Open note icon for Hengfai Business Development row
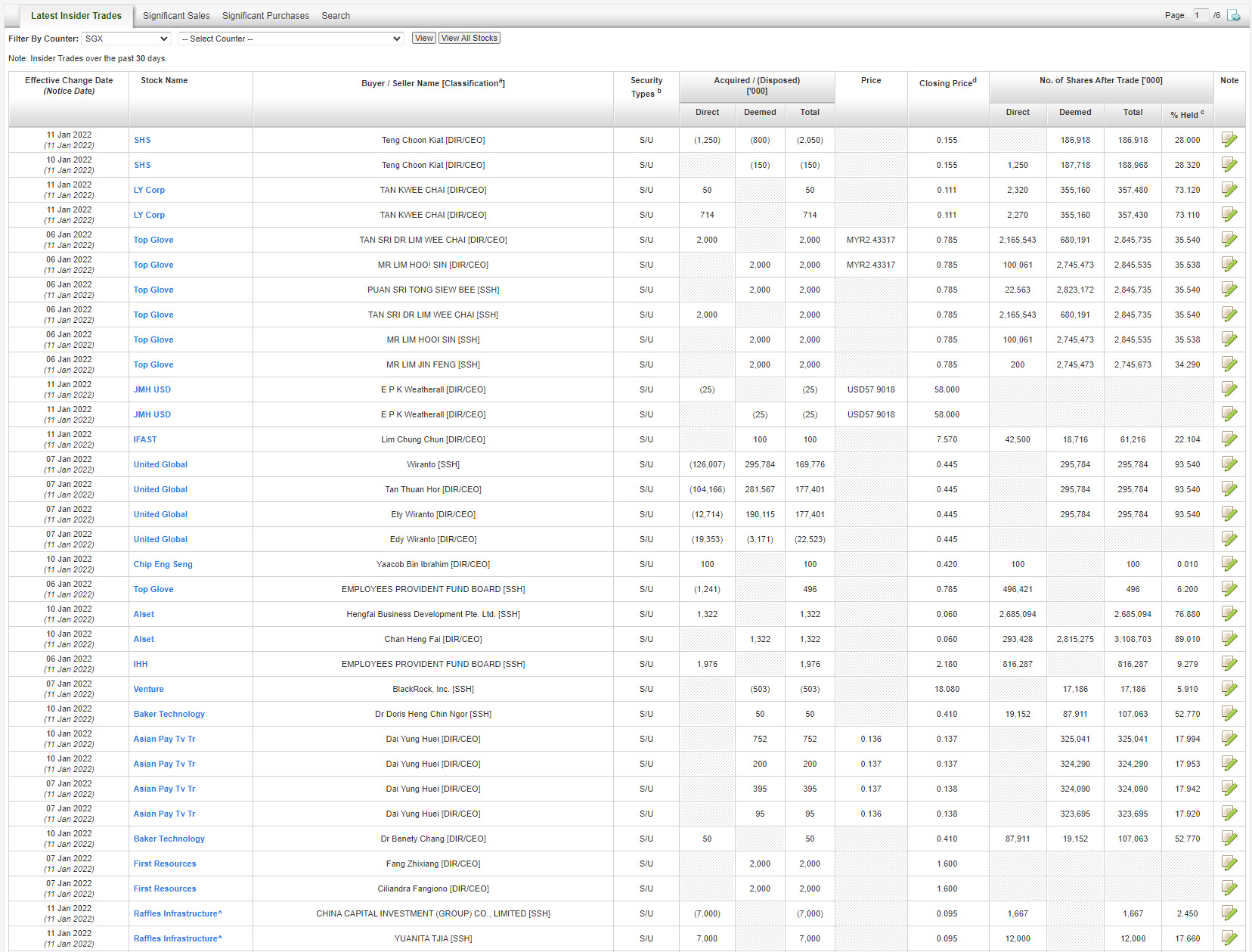 coord(1229,614)
